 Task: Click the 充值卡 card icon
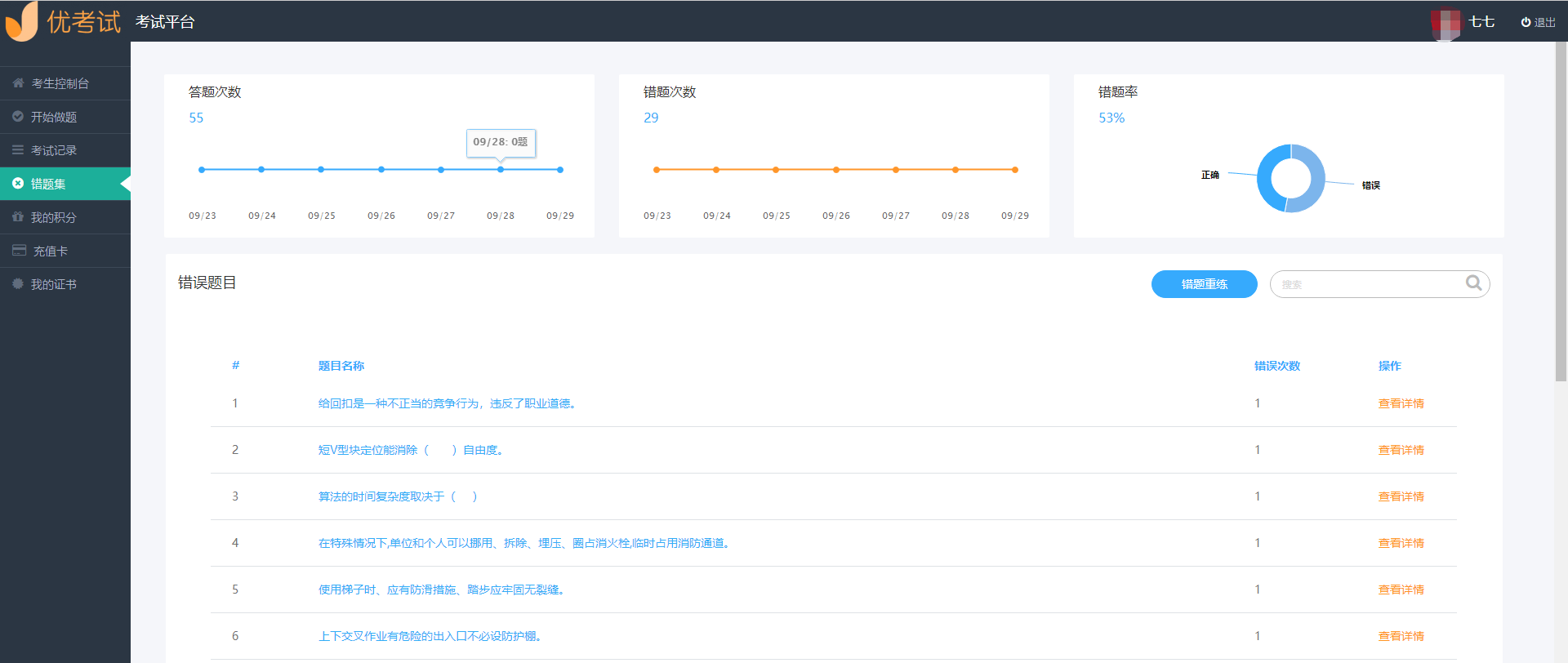coord(19,251)
